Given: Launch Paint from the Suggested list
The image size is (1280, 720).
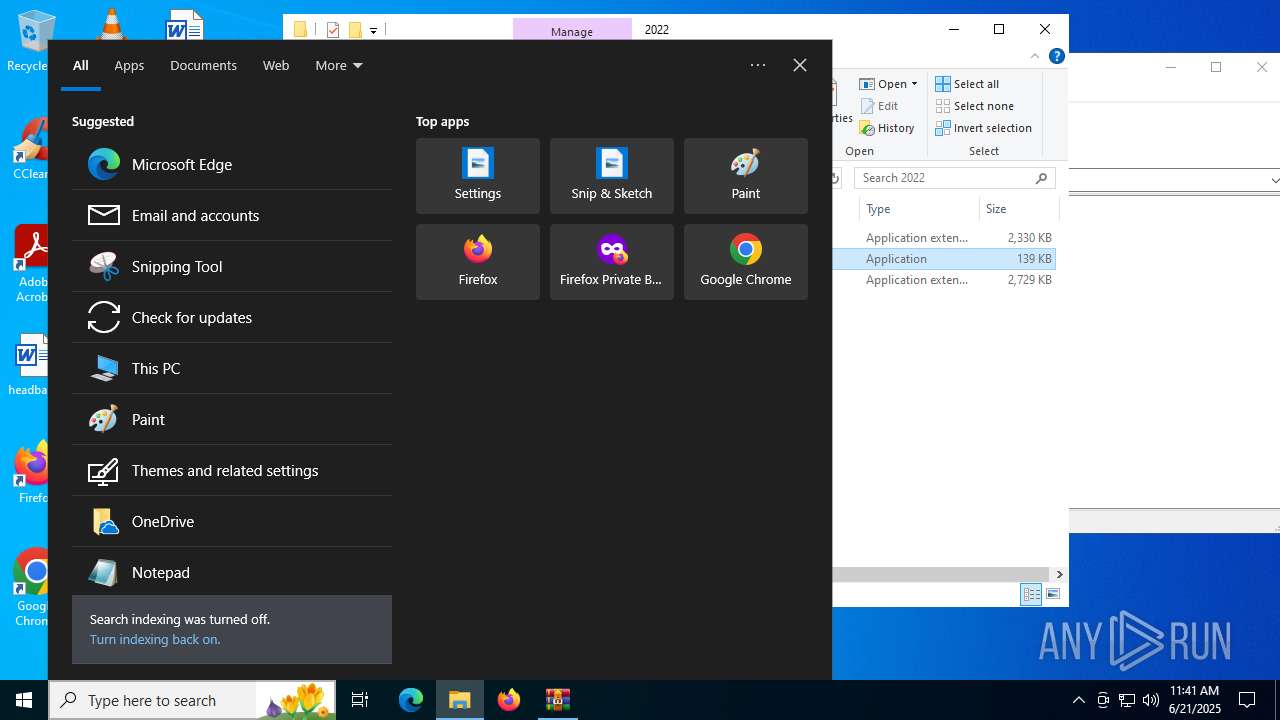Looking at the screenshot, I should (x=232, y=419).
